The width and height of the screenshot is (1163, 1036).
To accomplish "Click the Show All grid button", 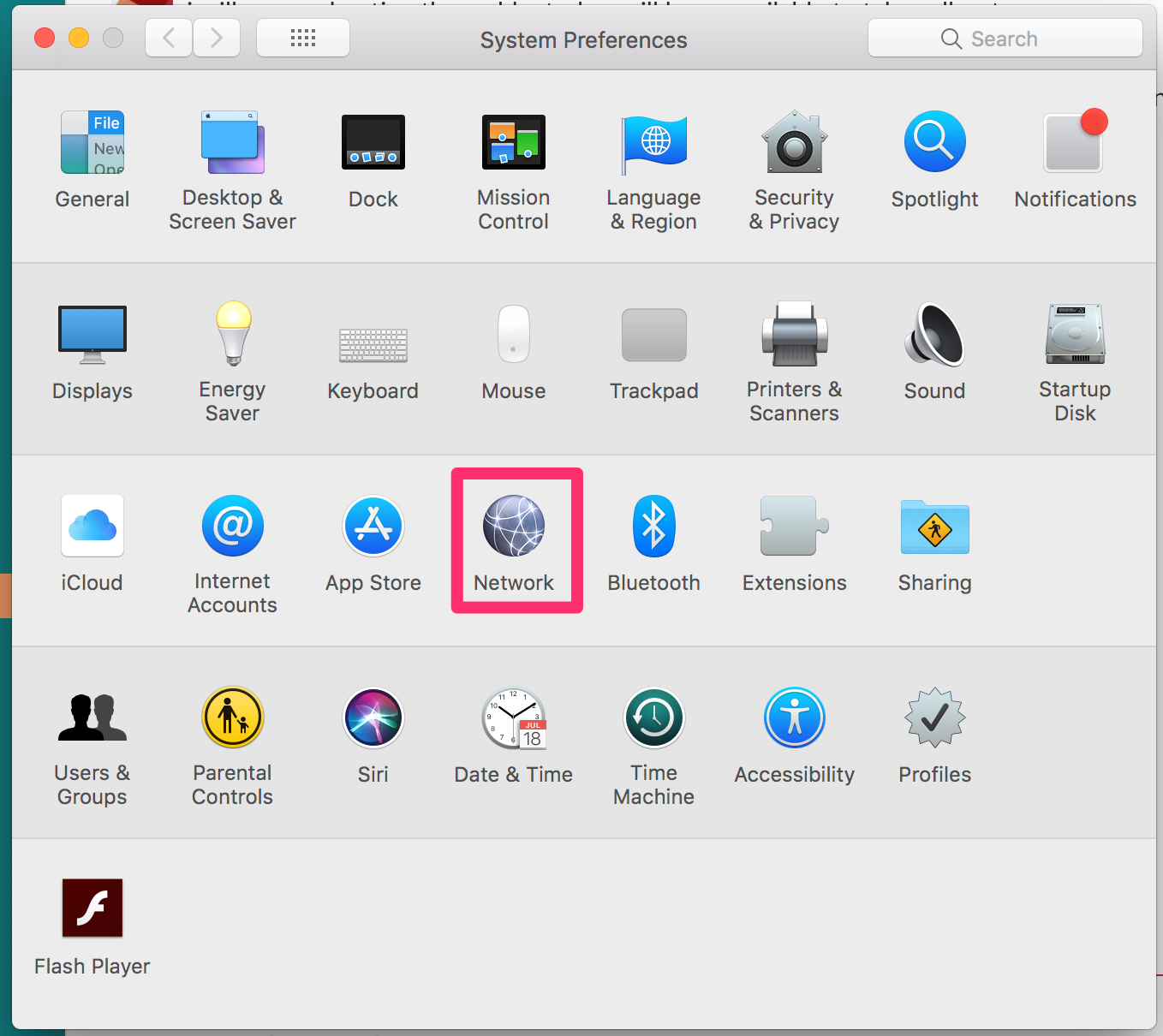I will click(x=303, y=38).
